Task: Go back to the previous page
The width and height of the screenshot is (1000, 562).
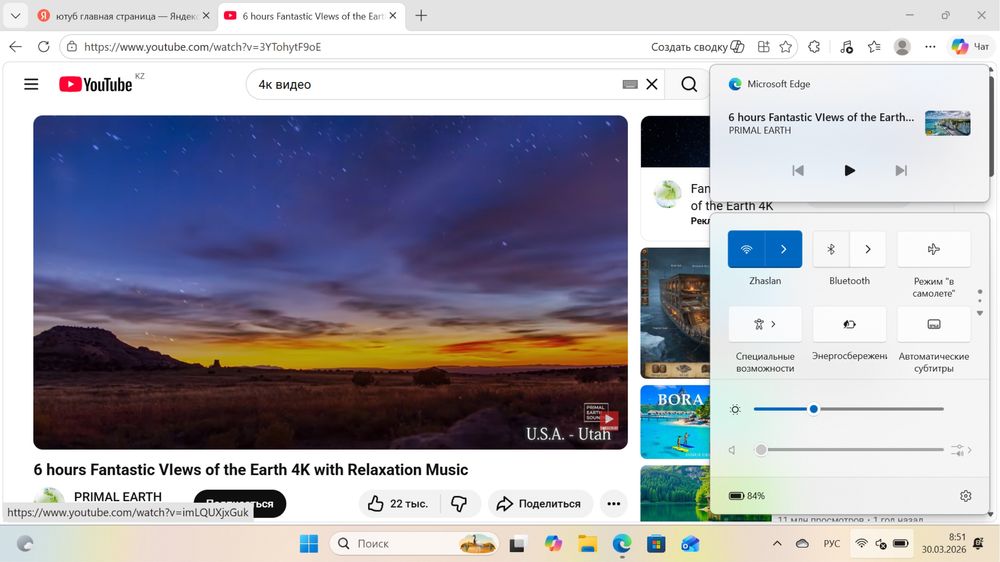Action: pyautogui.click(x=15, y=47)
